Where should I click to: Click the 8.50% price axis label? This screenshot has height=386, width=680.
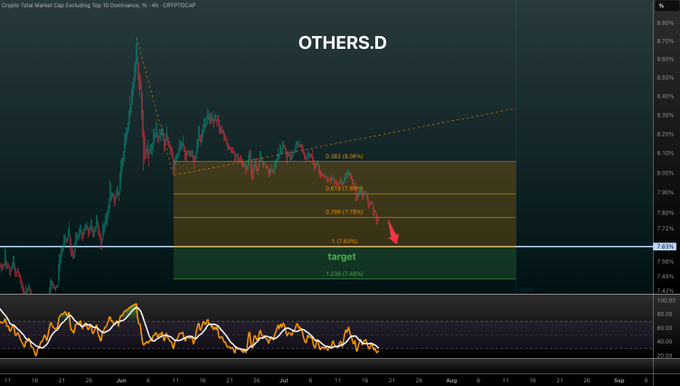pyautogui.click(x=665, y=78)
